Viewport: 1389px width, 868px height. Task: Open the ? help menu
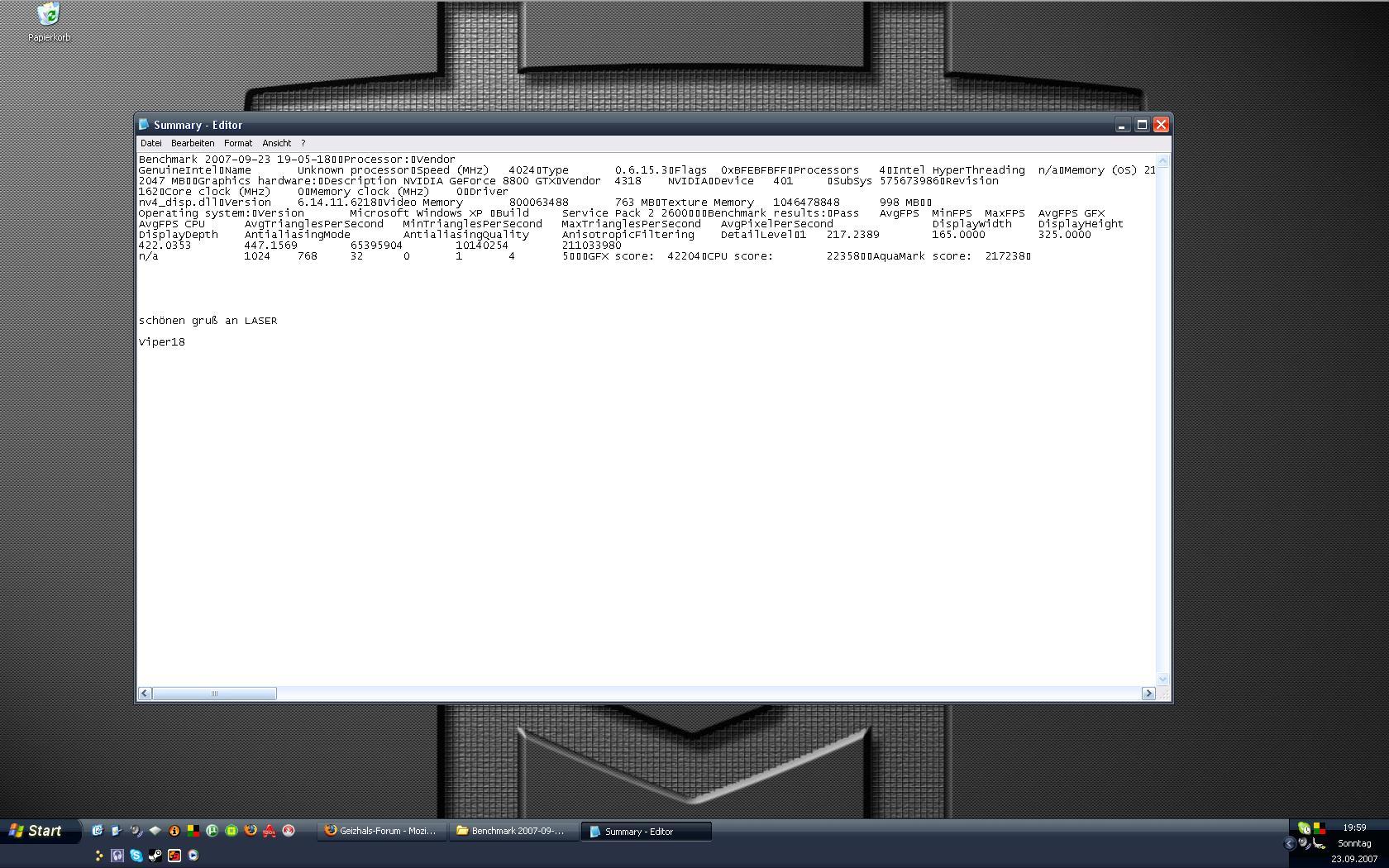point(303,143)
